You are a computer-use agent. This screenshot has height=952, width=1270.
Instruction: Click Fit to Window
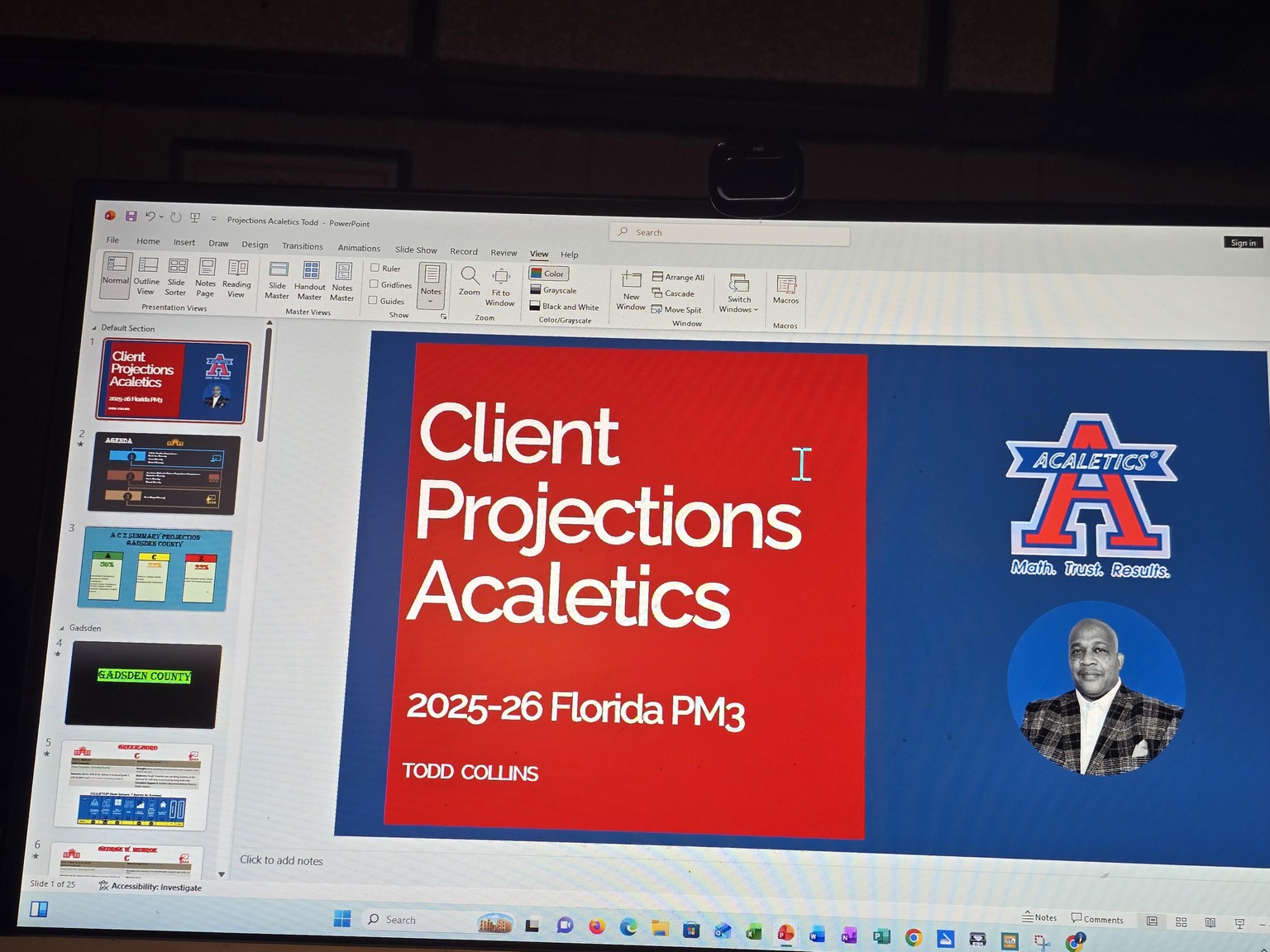500,287
